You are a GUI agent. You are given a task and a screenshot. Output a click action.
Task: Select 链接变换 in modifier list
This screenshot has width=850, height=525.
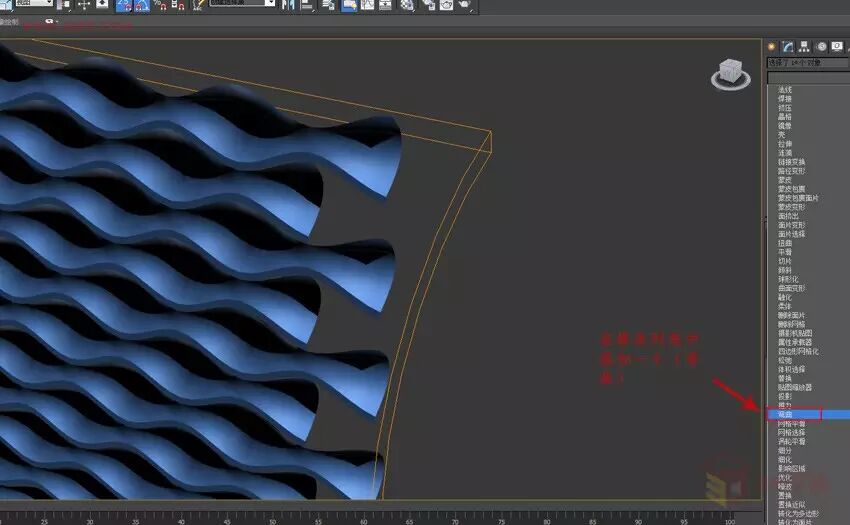(x=791, y=162)
